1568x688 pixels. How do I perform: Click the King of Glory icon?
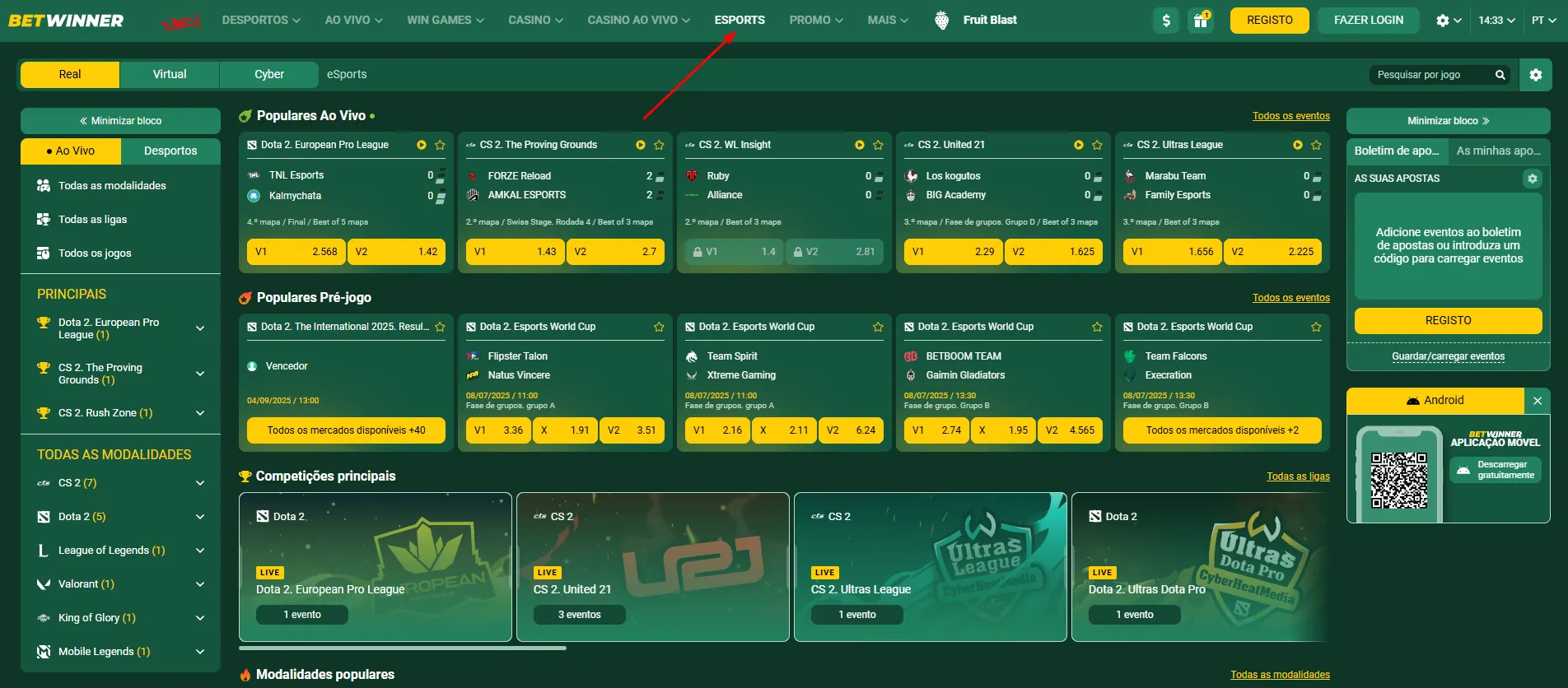44,618
